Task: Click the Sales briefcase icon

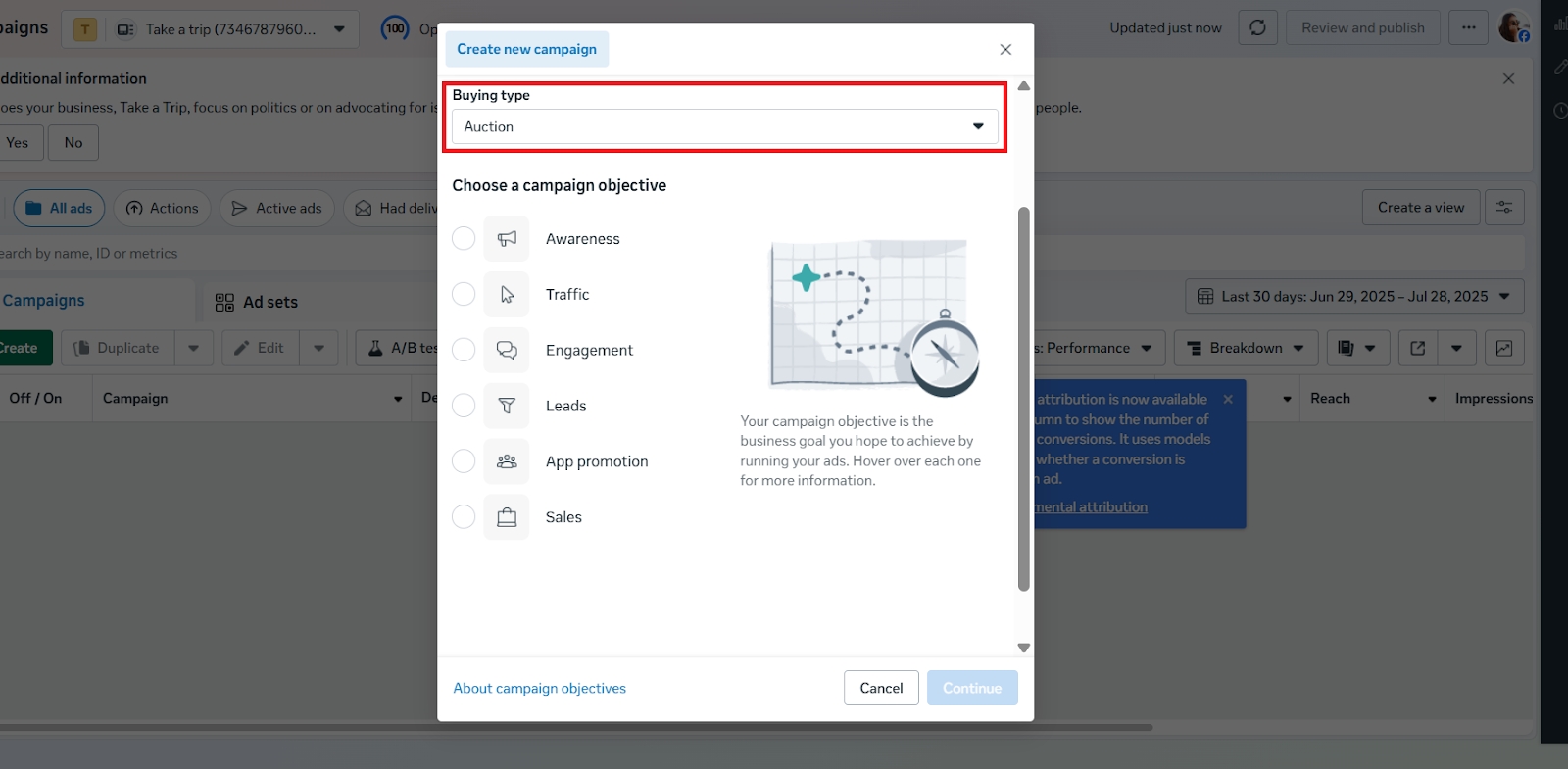Action: pos(507,517)
